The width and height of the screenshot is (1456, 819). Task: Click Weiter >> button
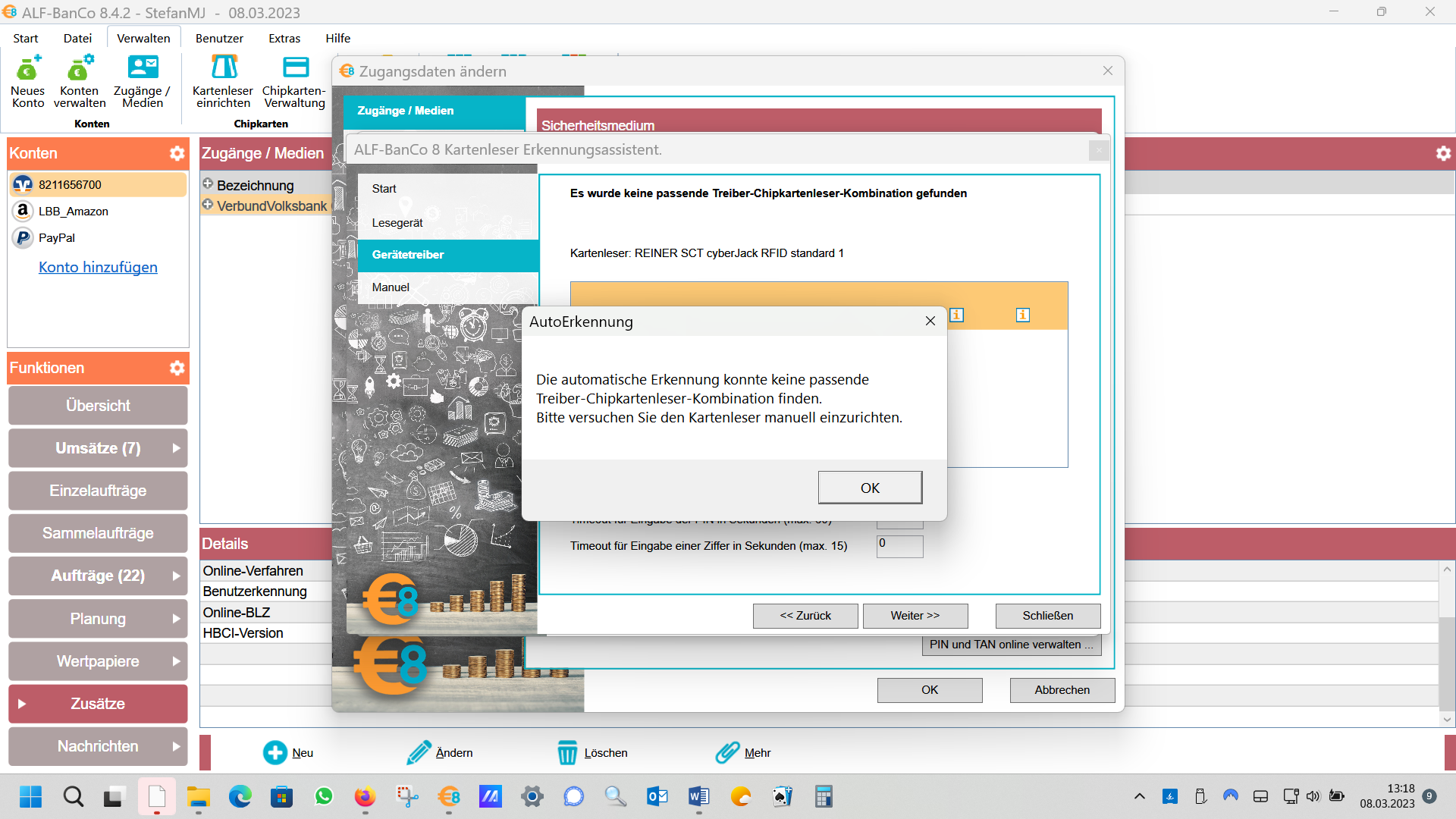point(915,616)
